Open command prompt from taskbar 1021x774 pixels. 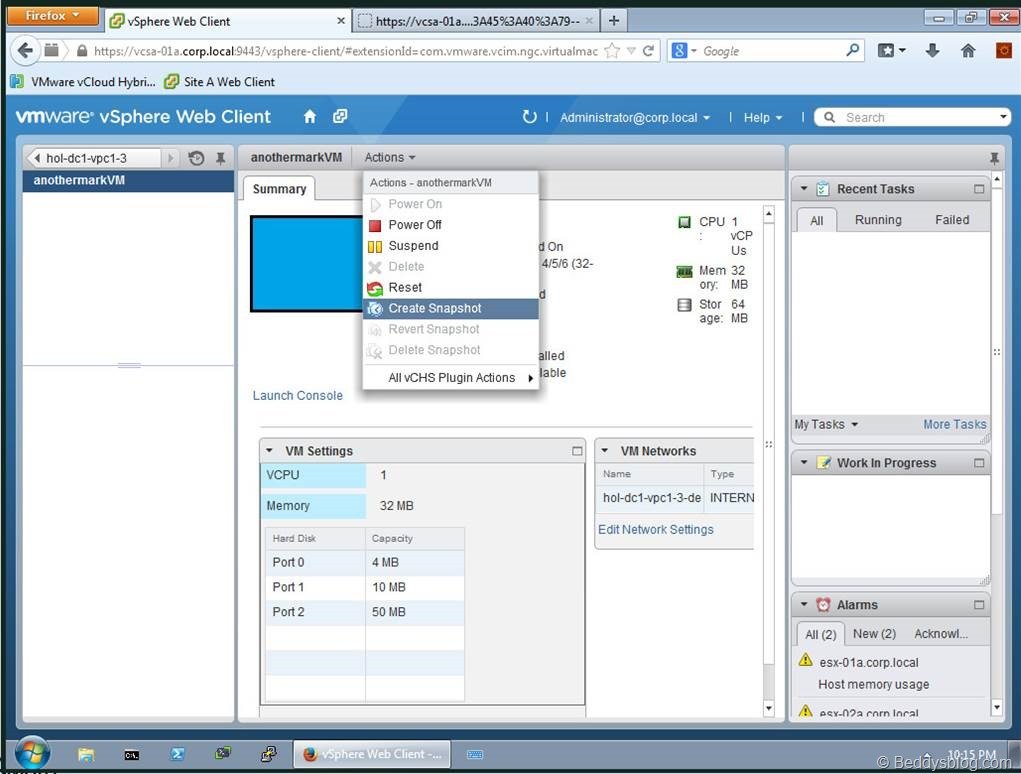coord(132,754)
